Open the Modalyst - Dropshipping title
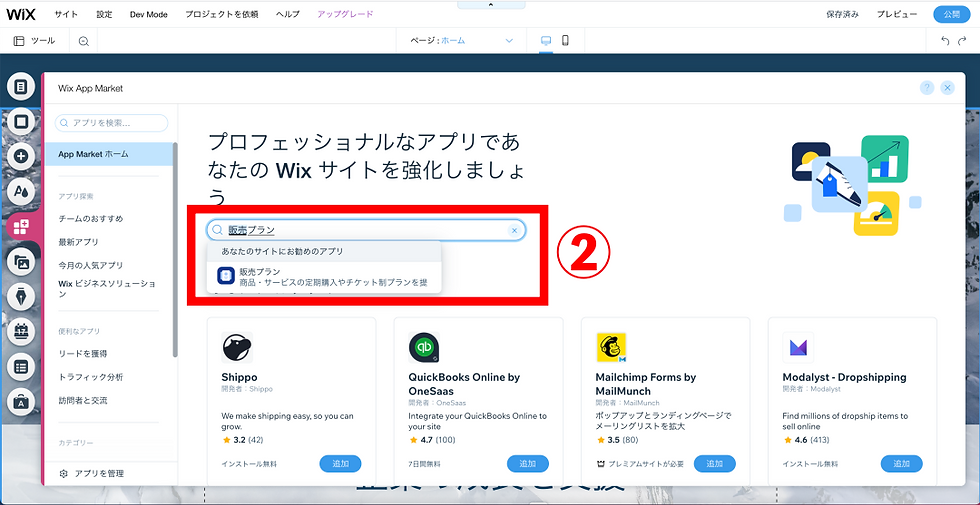The image size is (980, 505). click(844, 378)
